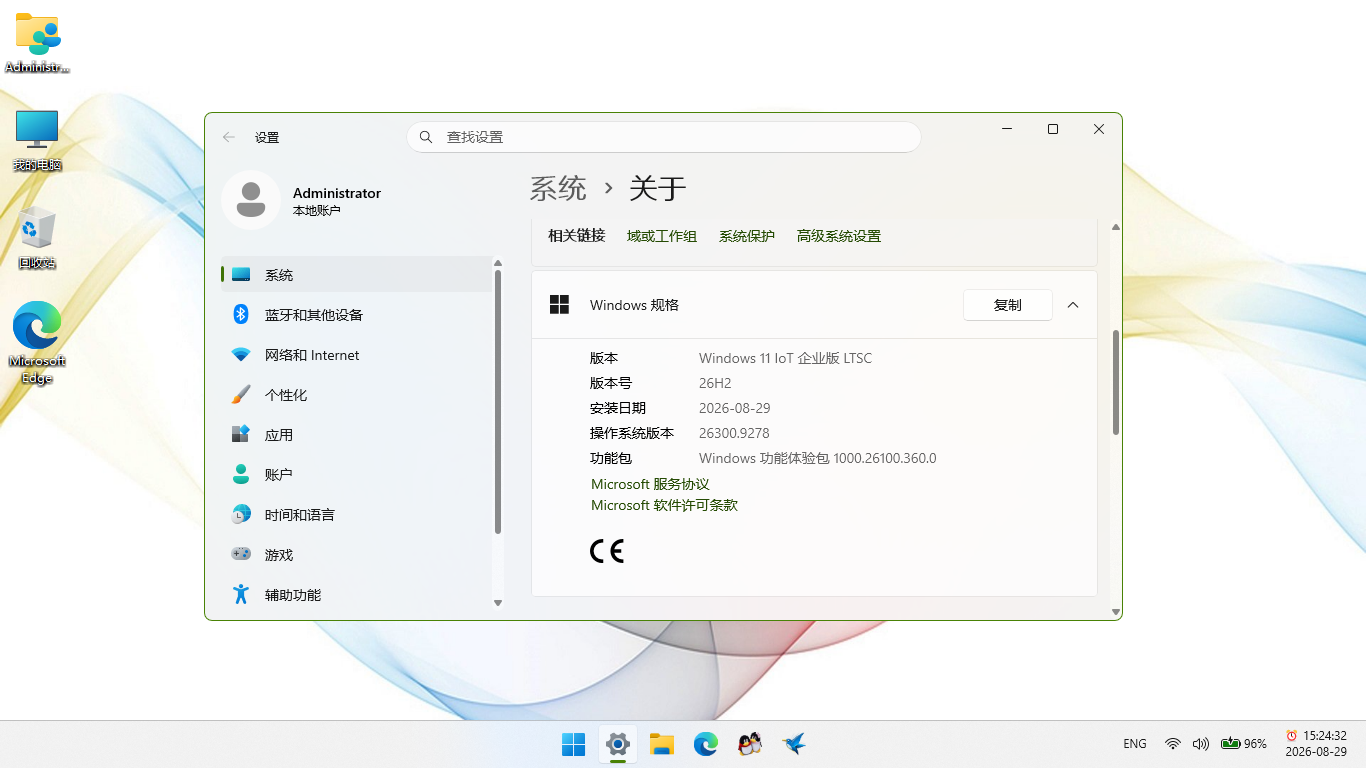Screen dimensions: 1366x768
Task: Open 游戏 gaming settings
Action: point(356,555)
